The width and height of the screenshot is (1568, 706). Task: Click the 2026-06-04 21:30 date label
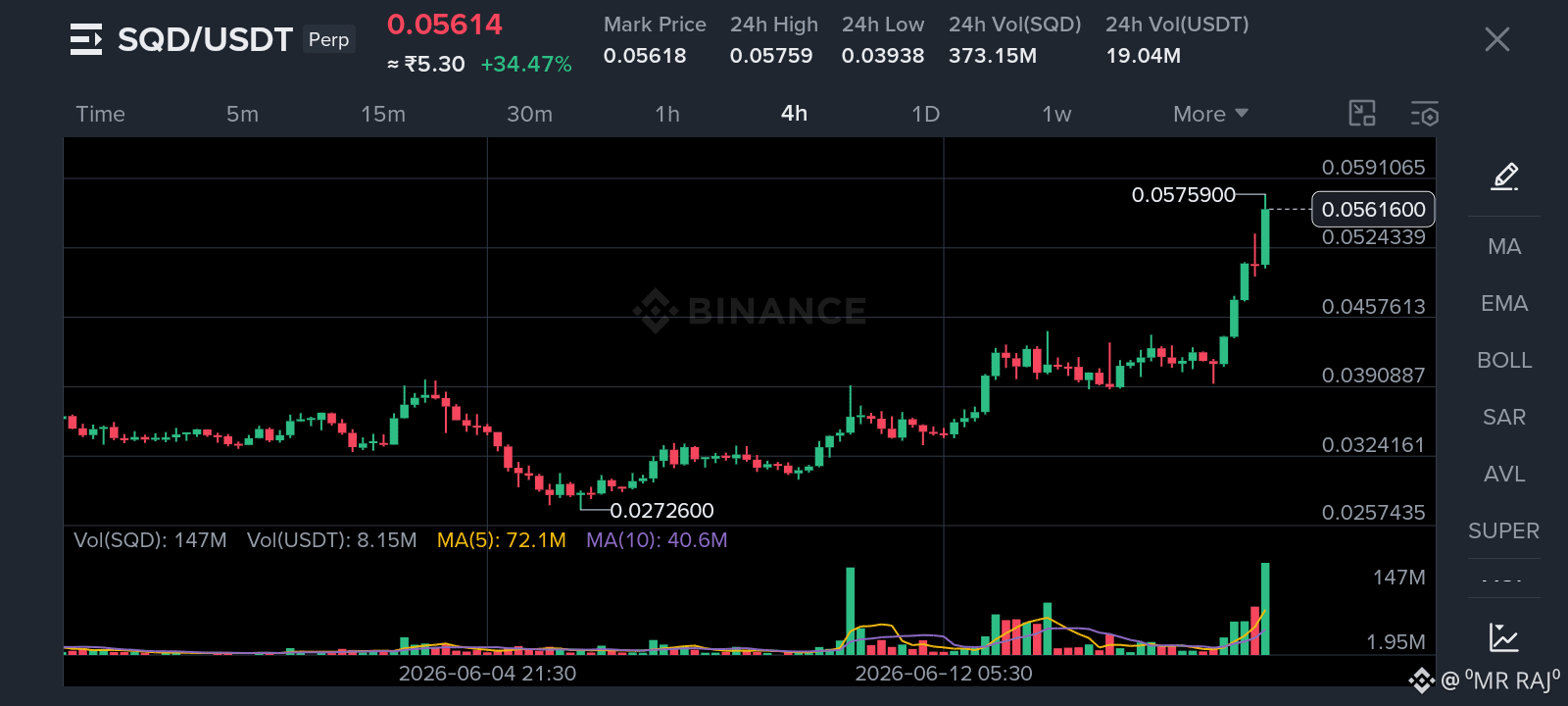pyautogui.click(x=487, y=674)
